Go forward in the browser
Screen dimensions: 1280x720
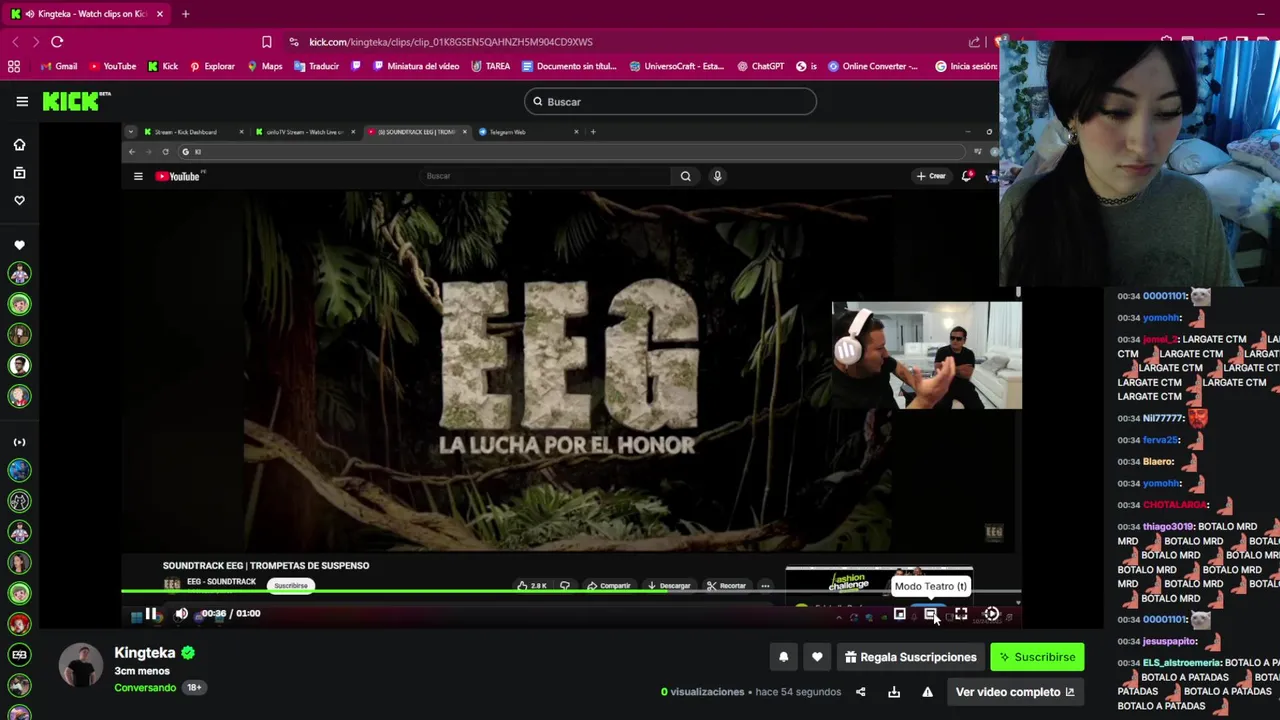point(36,42)
